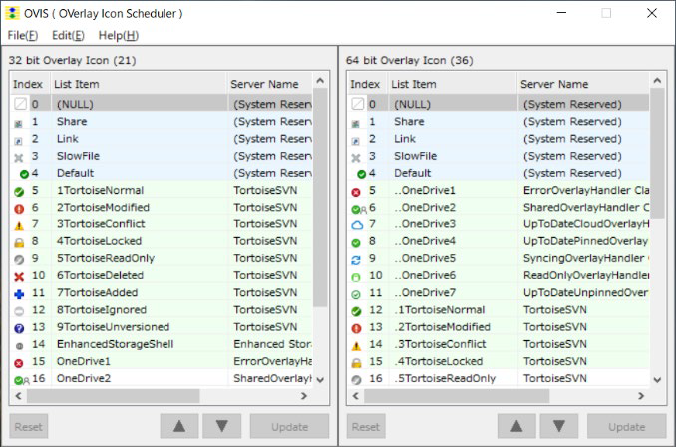Image resolution: width=676 pixels, height=447 pixels.
Task: Move item down in the 32 bit list
Action: 222,426
